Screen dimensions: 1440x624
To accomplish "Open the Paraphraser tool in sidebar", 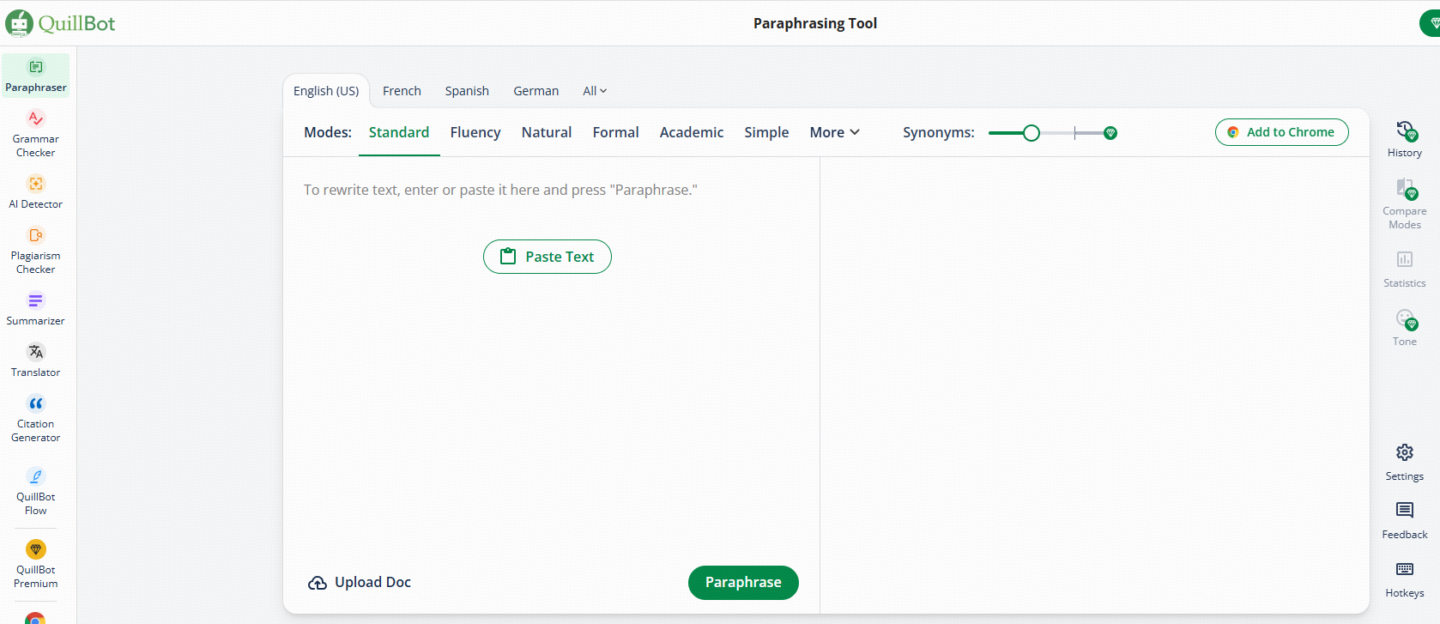I will pos(36,76).
